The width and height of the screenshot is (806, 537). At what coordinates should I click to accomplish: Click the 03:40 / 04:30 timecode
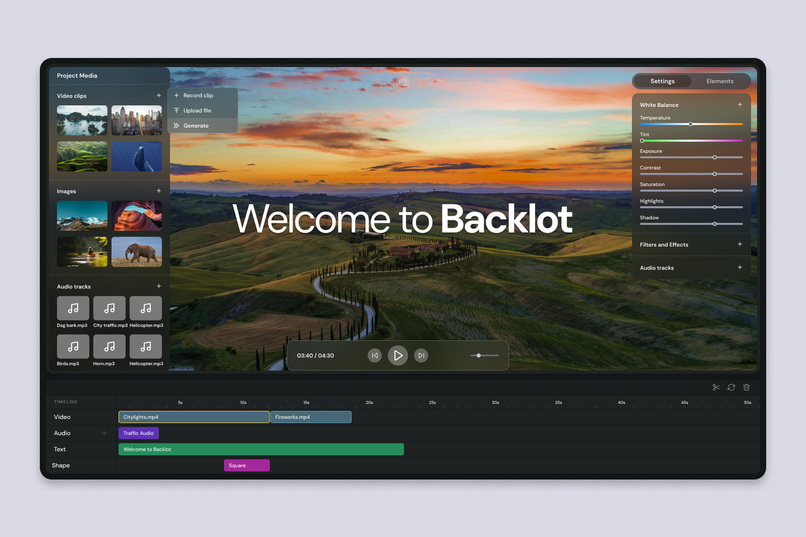click(315, 356)
